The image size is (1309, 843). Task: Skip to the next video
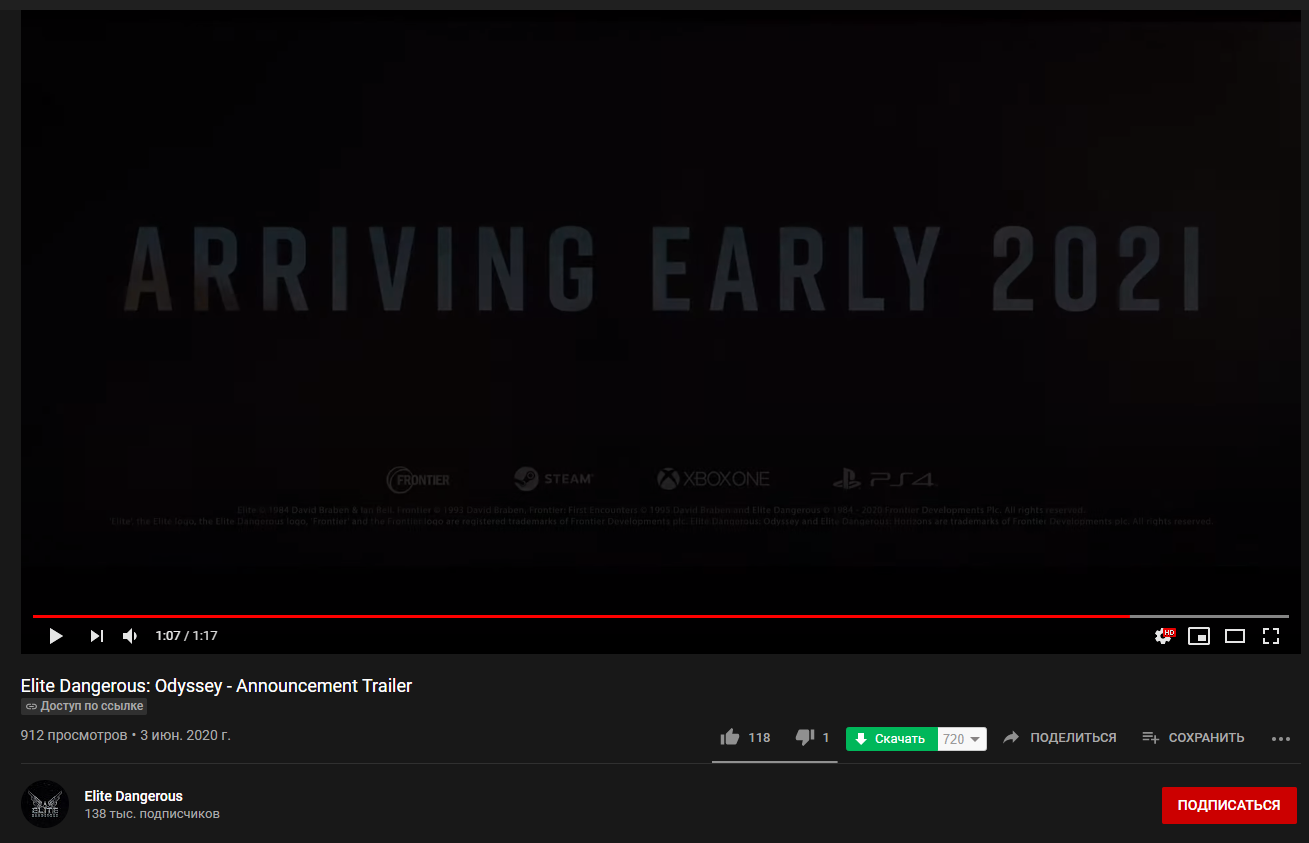[96, 636]
